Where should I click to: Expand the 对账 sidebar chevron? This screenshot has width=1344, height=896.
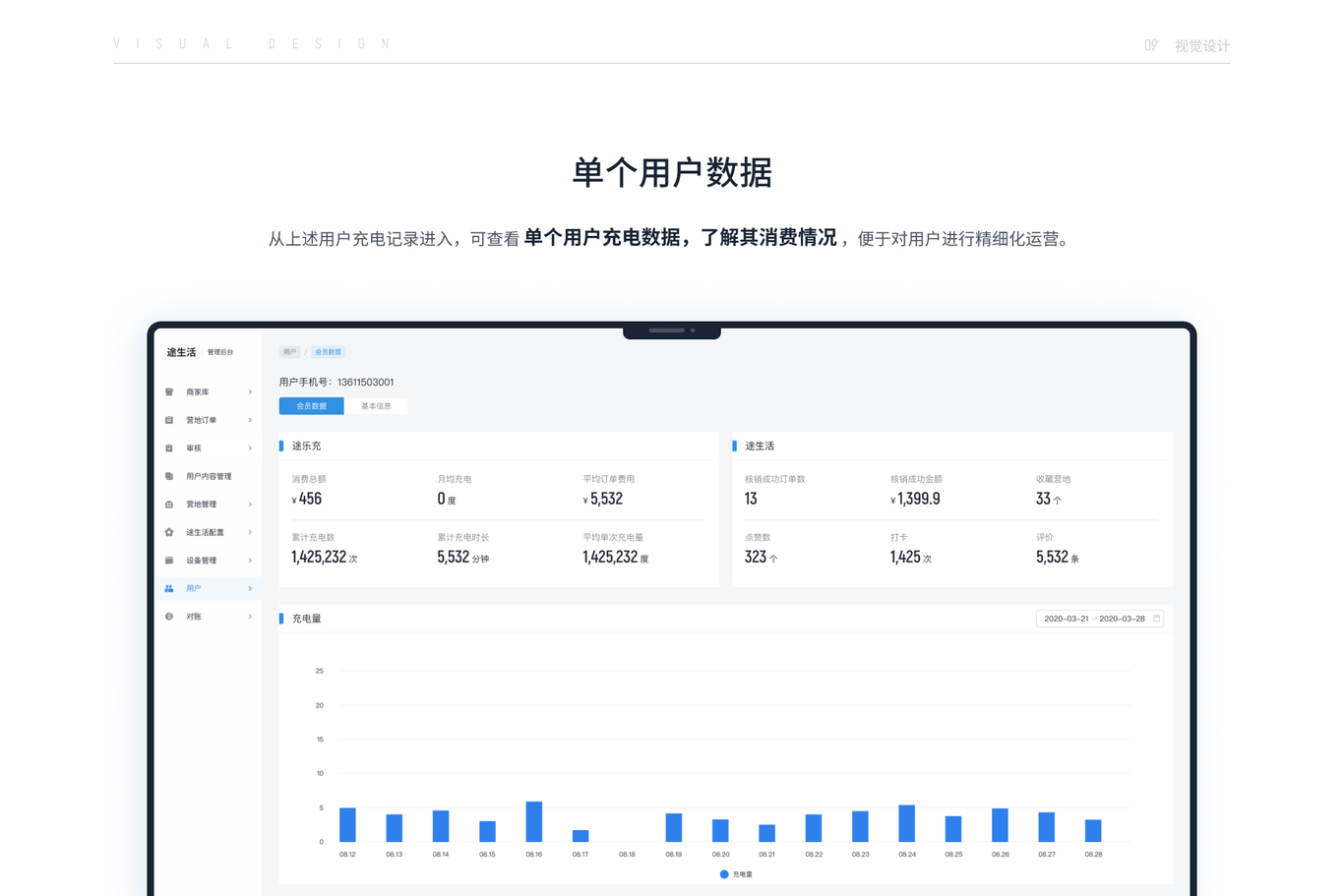[249, 617]
